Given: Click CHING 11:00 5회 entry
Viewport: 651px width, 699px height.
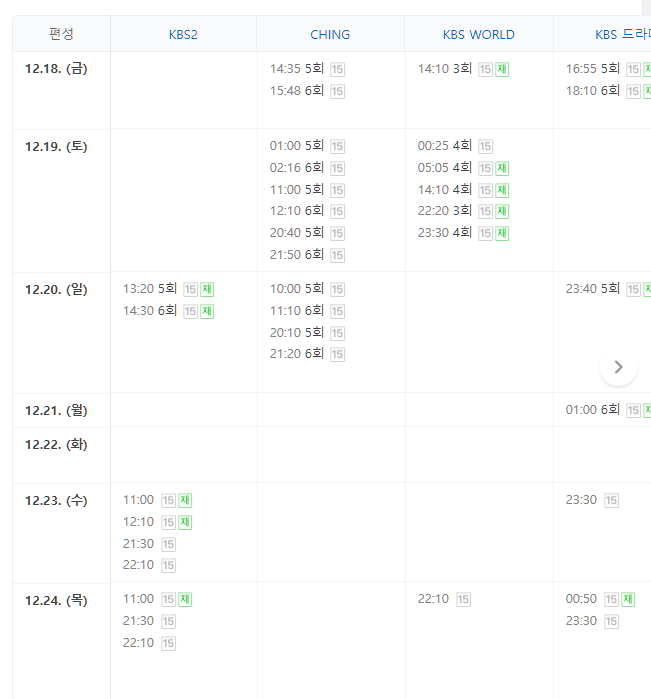Looking at the screenshot, I should pos(297,190).
